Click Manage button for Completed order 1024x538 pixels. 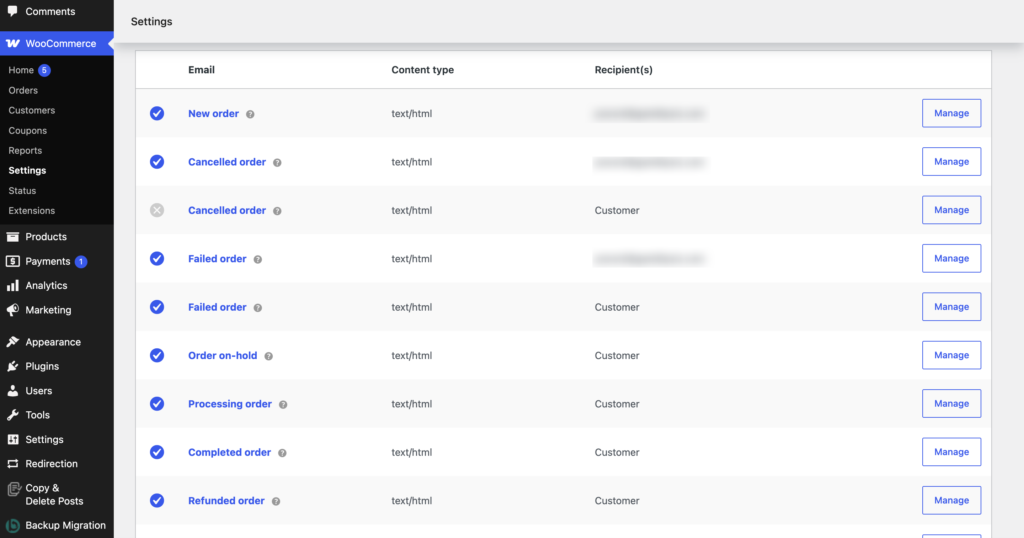tap(952, 452)
